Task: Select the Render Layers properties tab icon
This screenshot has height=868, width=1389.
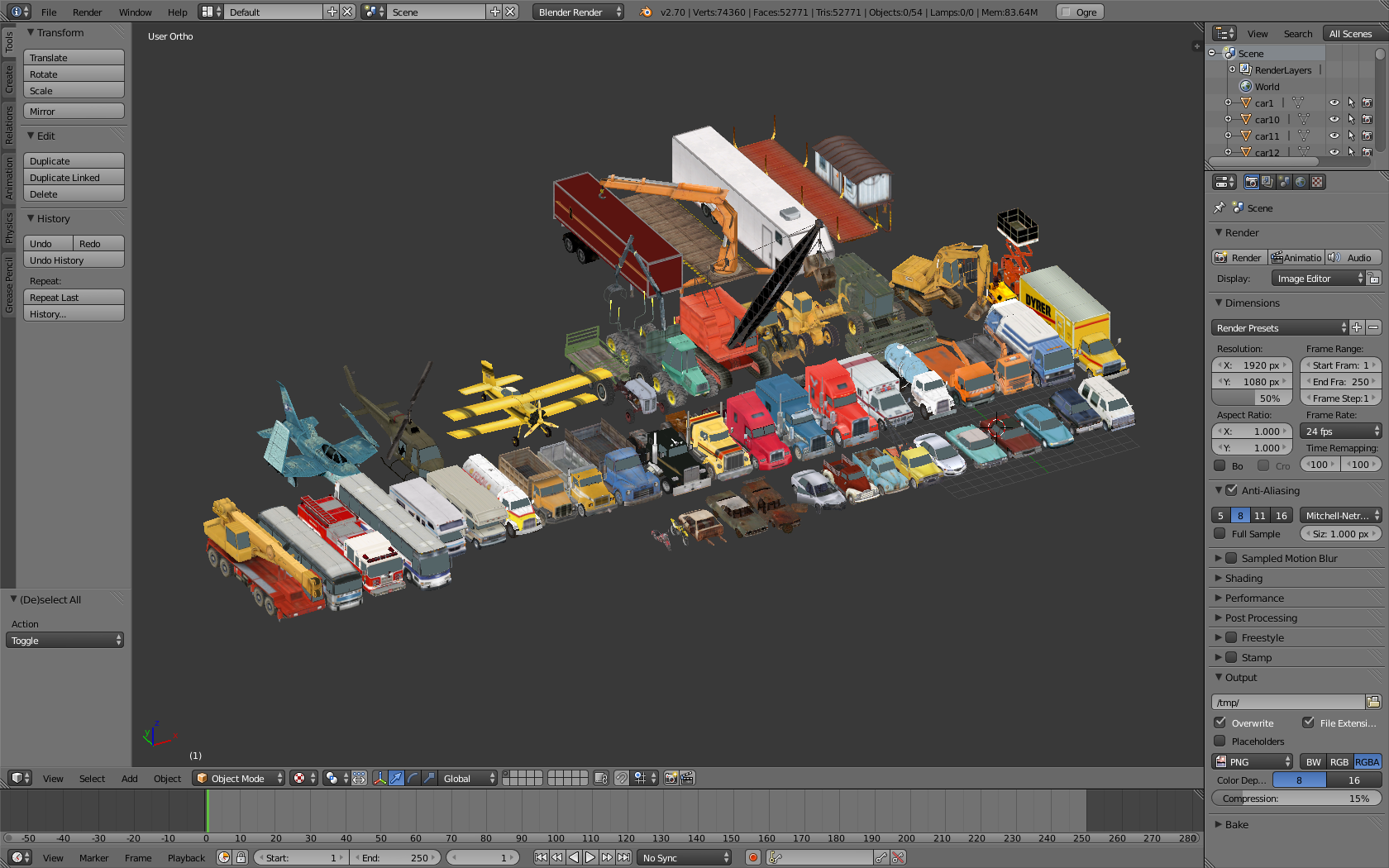Action: (1267, 182)
